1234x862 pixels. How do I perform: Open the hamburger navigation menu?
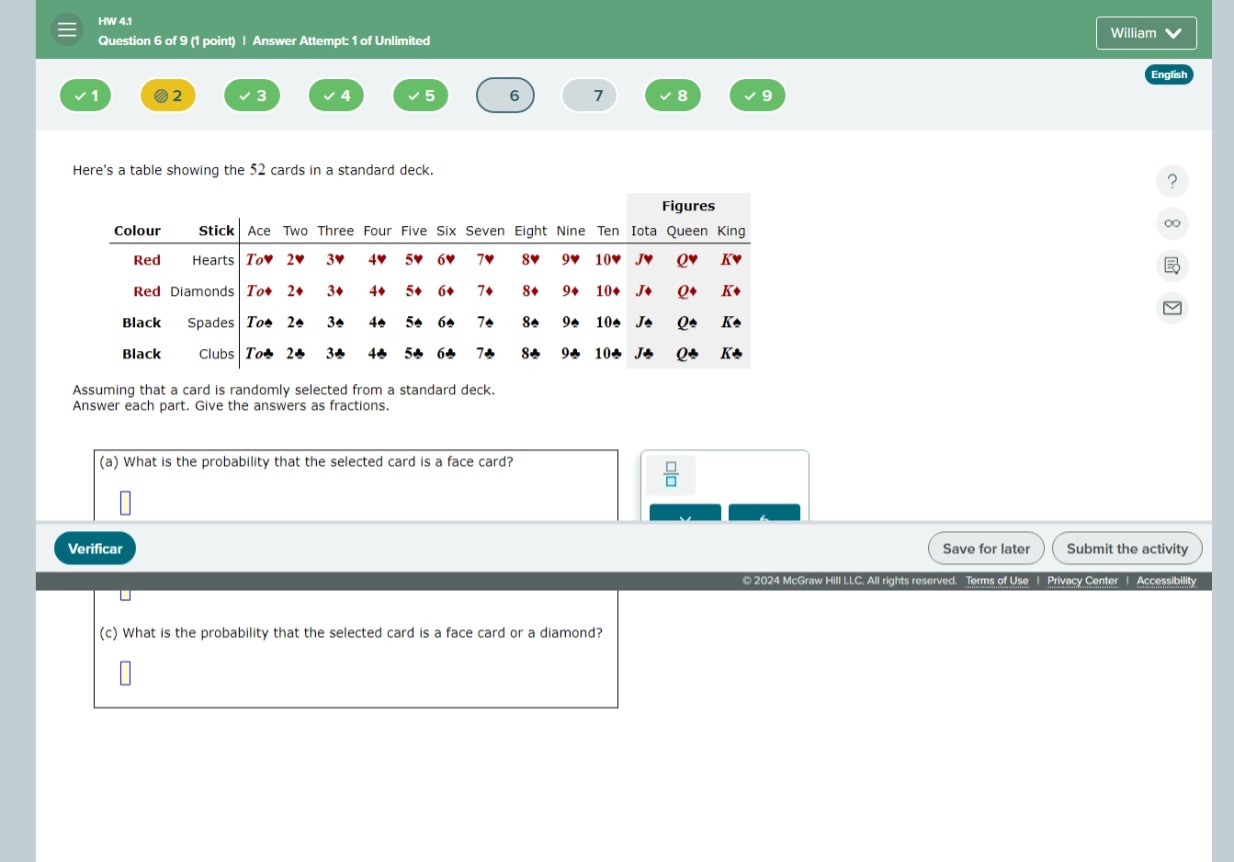point(66,30)
